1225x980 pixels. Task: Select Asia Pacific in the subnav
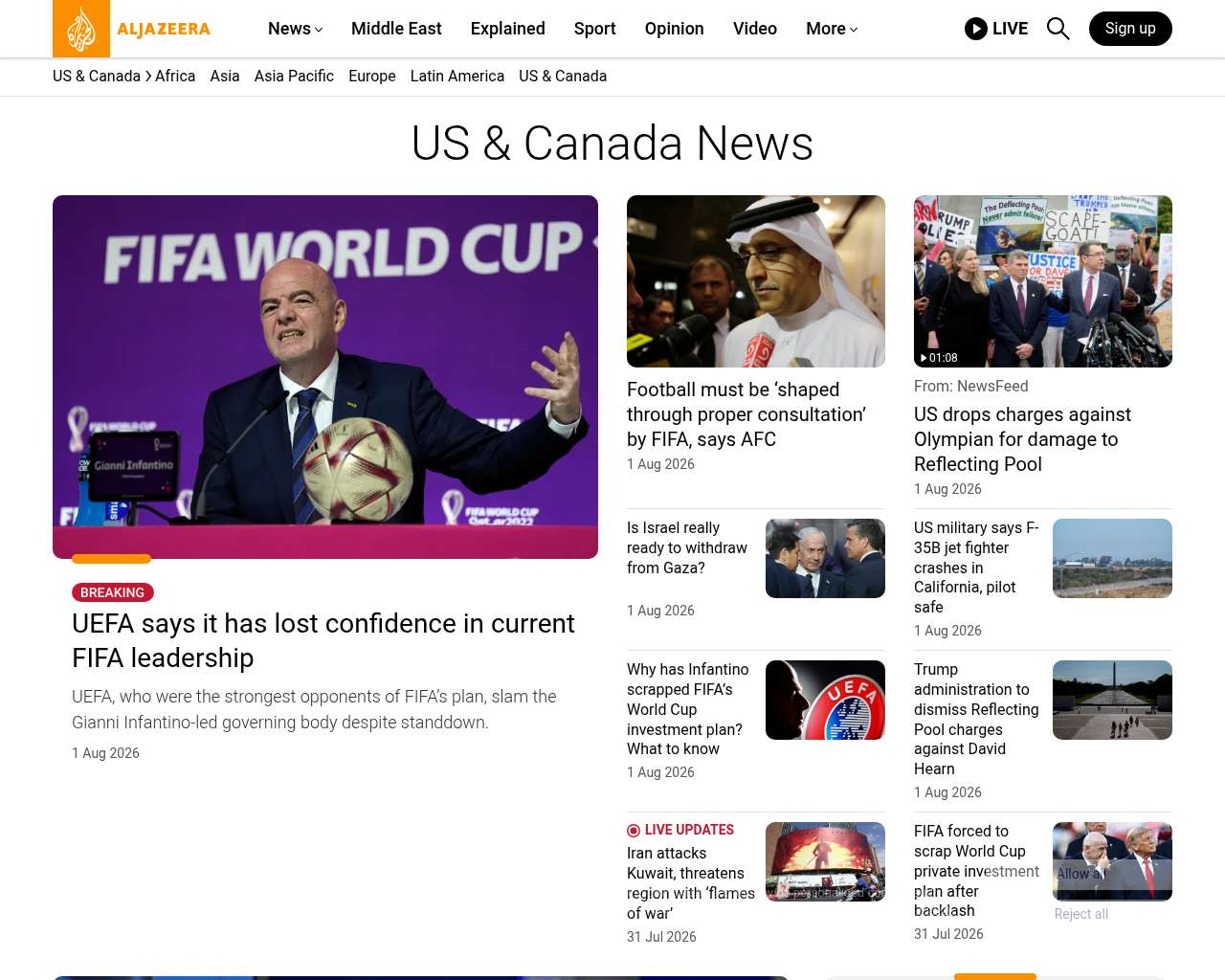pos(294,76)
